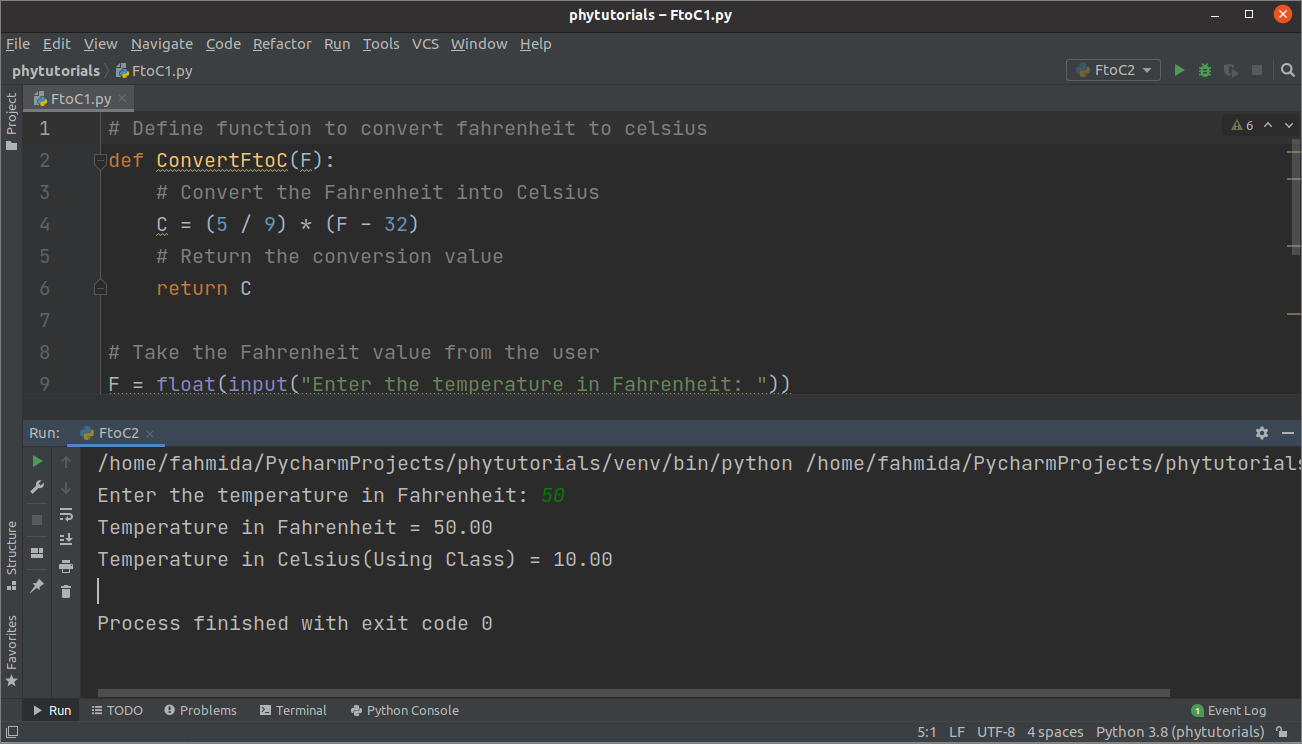
Task: Toggle the pin tab icon in Run panel
Action: [37, 586]
